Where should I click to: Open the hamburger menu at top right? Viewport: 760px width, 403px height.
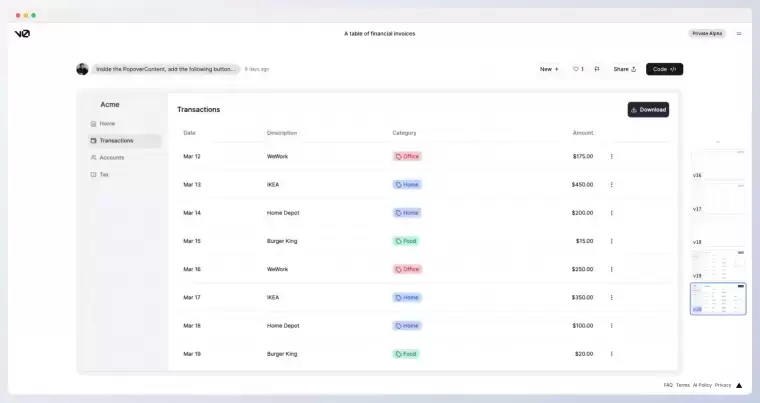[x=739, y=33]
